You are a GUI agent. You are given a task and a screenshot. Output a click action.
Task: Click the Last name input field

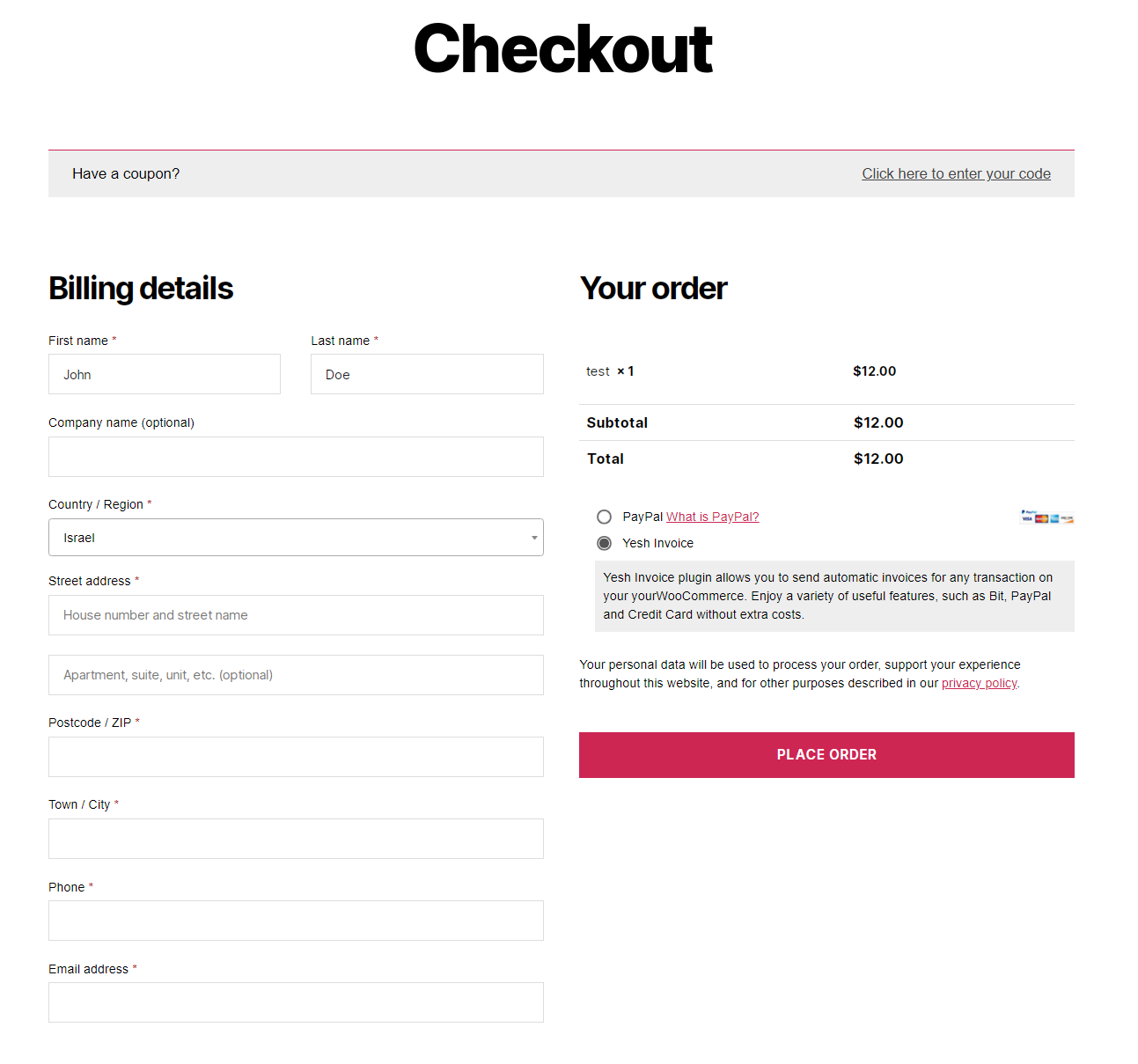click(427, 374)
